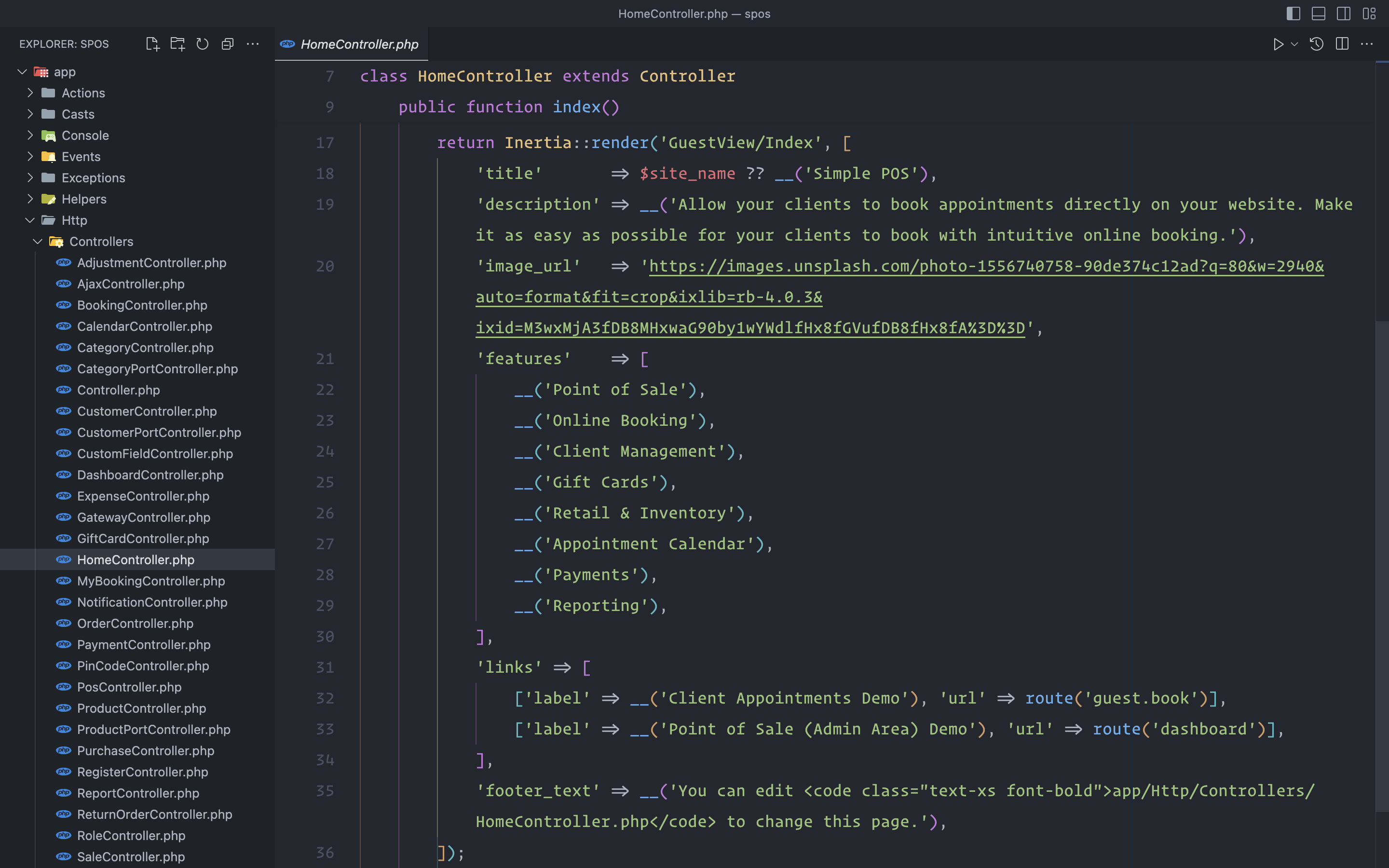This screenshot has height=868, width=1389.
Task: Toggle the secondary sidebar visibility
Action: coord(1344,14)
